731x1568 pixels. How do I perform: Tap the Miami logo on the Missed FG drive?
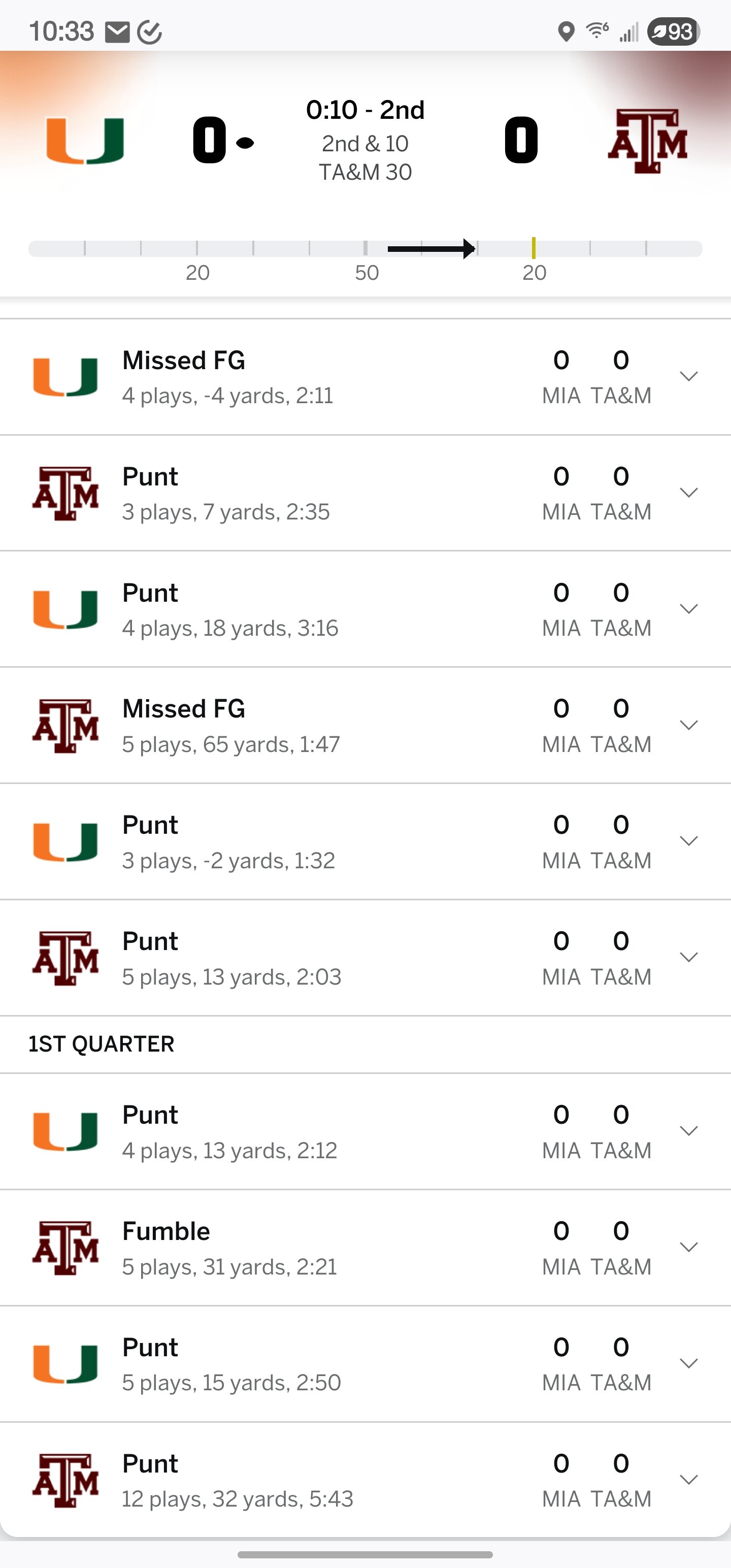(x=65, y=377)
